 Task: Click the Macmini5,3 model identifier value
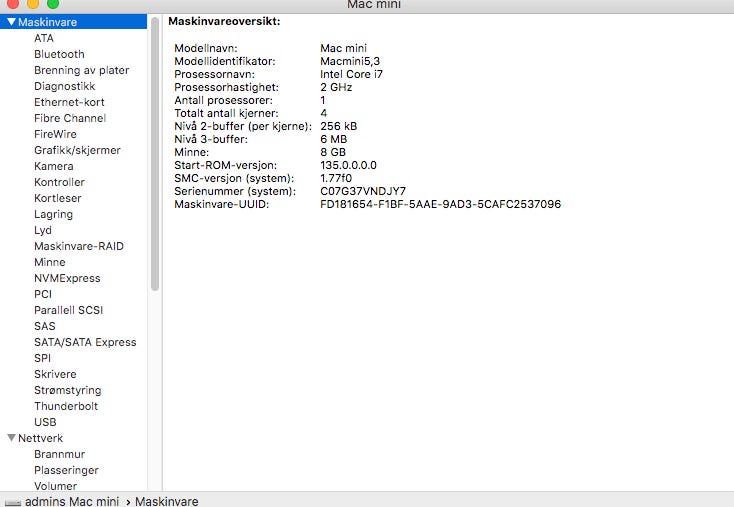(350, 61)
